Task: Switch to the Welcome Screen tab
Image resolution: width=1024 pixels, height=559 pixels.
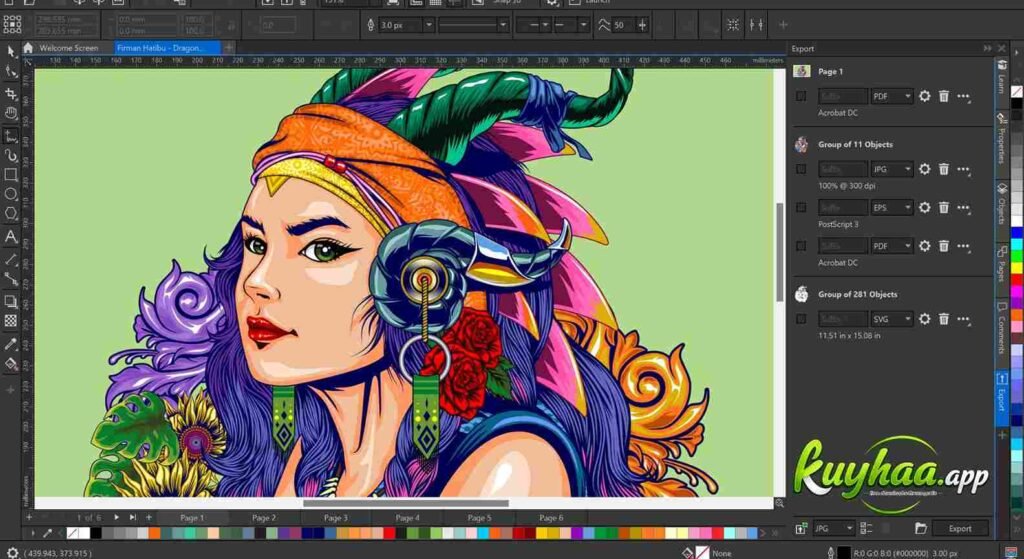Action: coord(69,48)
